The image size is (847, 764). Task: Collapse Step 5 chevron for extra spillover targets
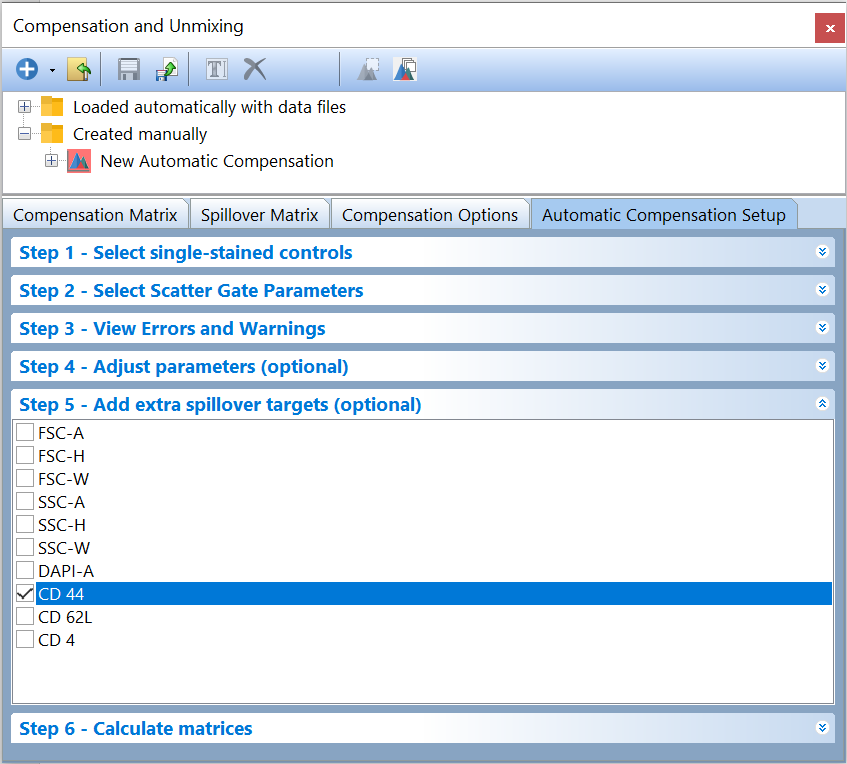822,404
